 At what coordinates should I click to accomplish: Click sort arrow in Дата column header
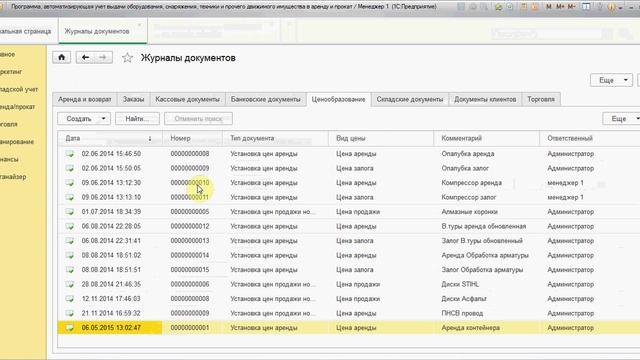click(x=150, y=139)
